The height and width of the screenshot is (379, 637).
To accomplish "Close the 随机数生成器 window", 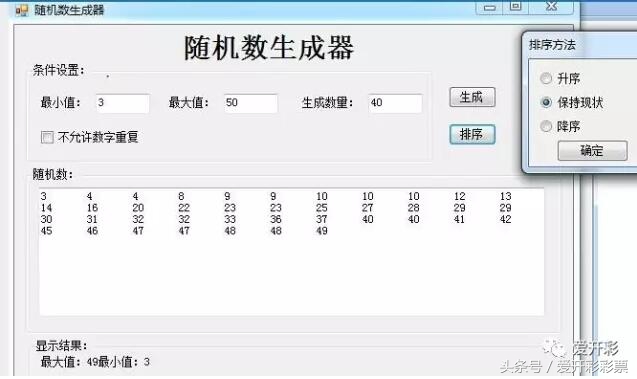I will 551,6.
